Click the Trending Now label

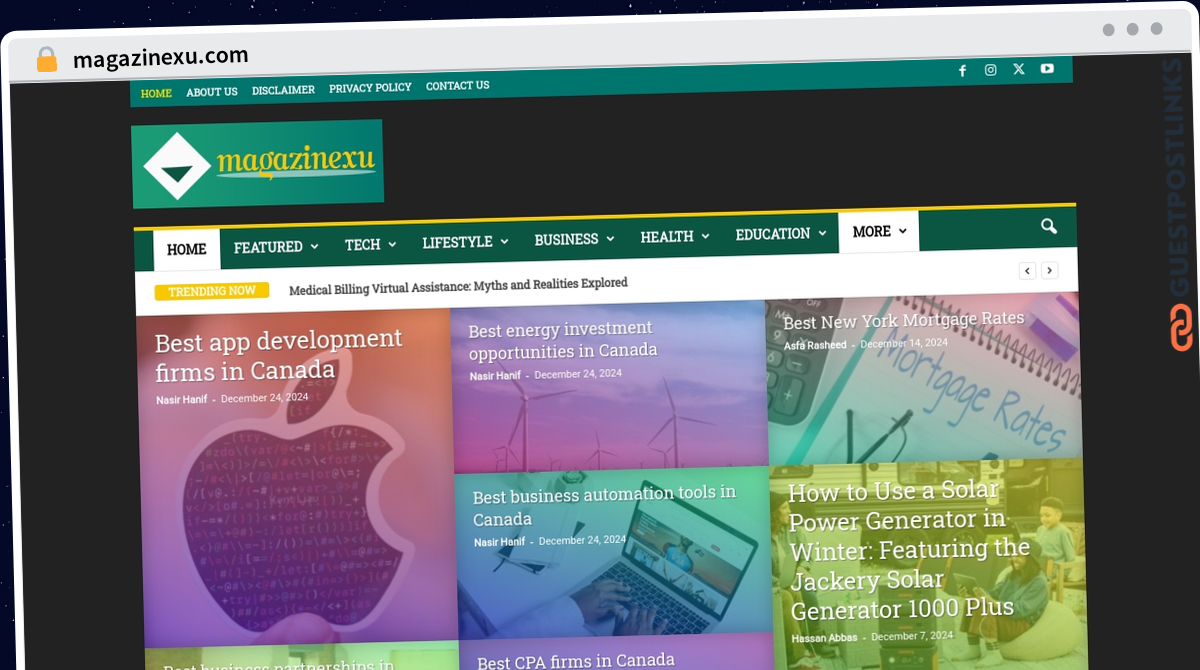point(212,291)
